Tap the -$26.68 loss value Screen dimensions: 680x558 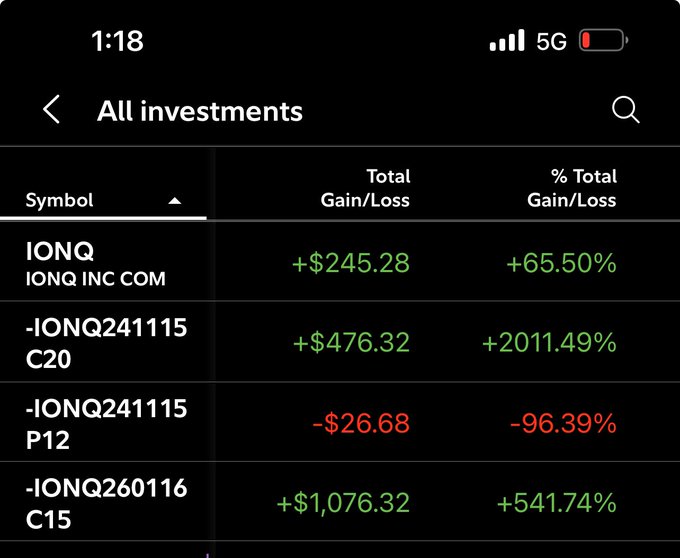(x=360, y=423)
